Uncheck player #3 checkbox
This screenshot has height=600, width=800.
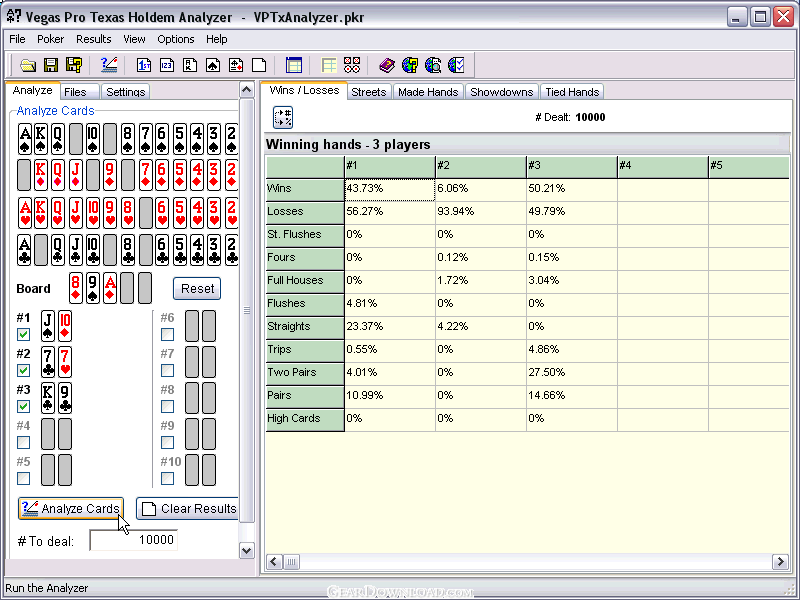23,407
